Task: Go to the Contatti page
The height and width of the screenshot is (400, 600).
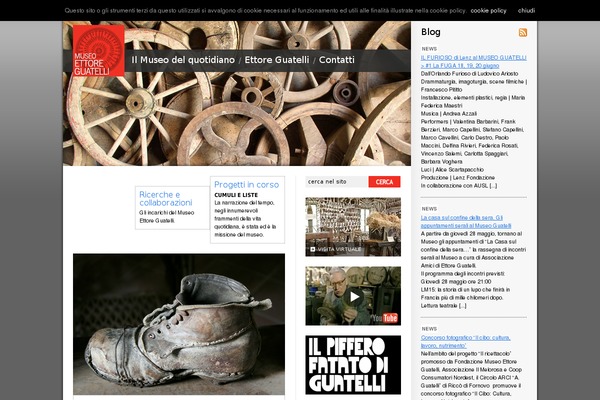Action: 337,60
